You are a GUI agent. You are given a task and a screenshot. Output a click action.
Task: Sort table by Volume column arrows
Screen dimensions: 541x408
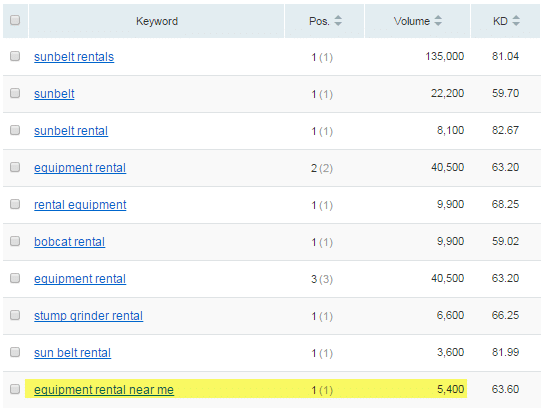(x=438, y=21)
